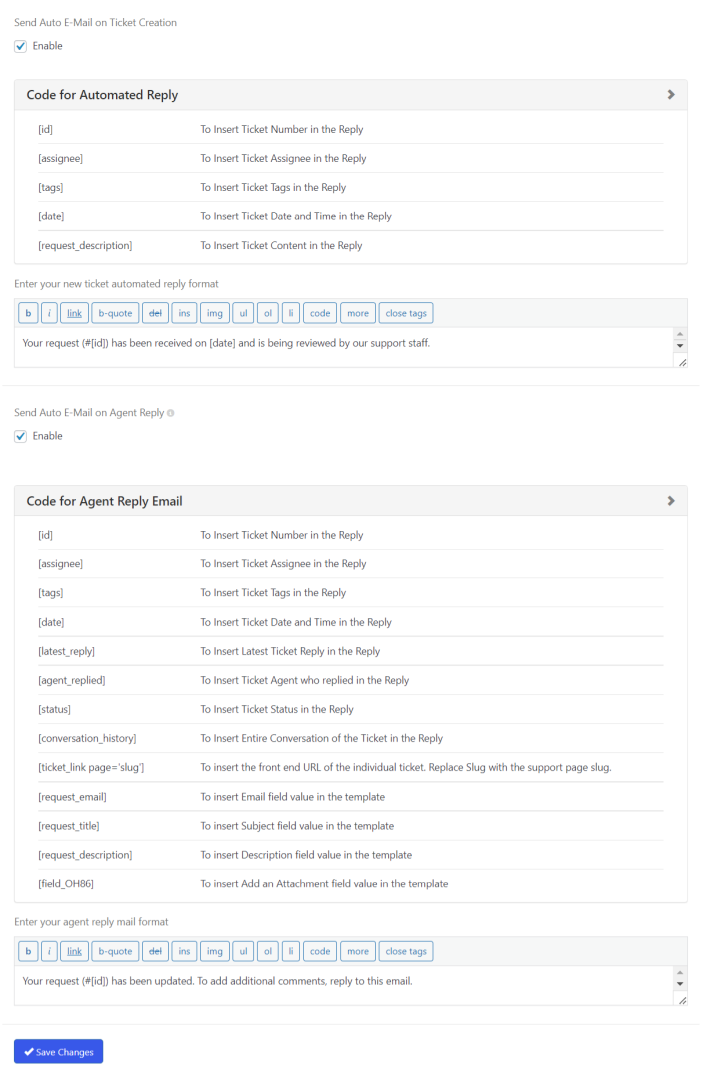Image resolution: width=703 pixels, height=1076 pixels.
Task: Close open tags in the automated reply editor
Action: (405, 312)
